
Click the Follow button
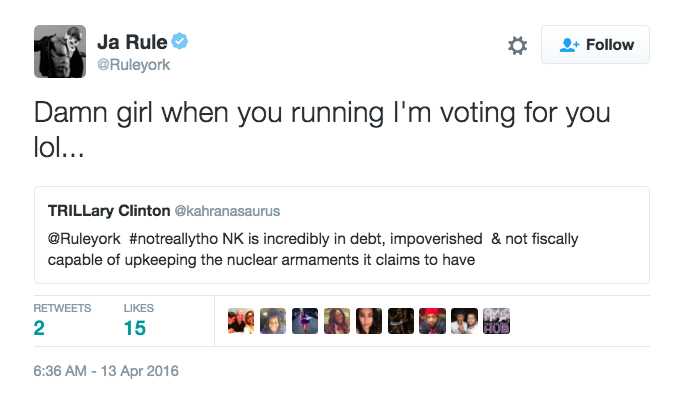595,45
